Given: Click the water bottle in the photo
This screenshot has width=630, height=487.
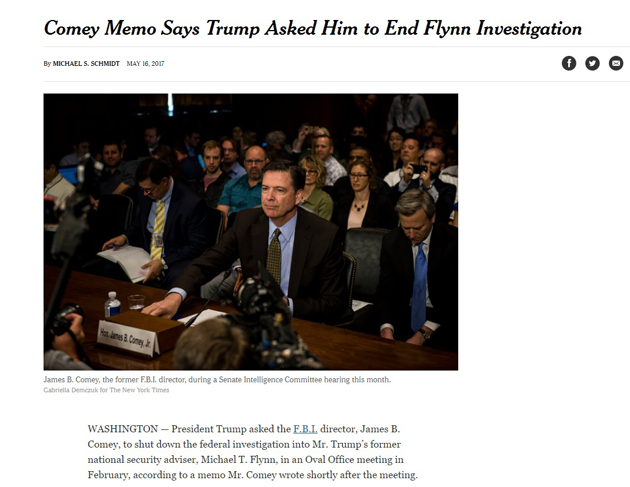Looking at the screenshot, I should coord(113,303).
